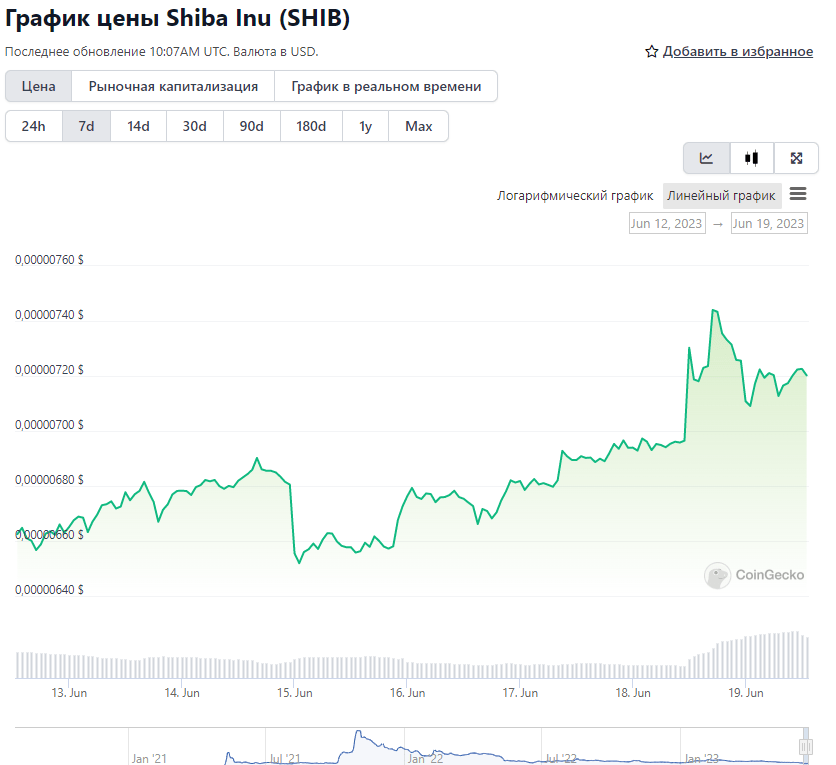Switch to candlestick chart icon
The height and width of the screenshot is (765, 836).
click(x=752, y=158)
